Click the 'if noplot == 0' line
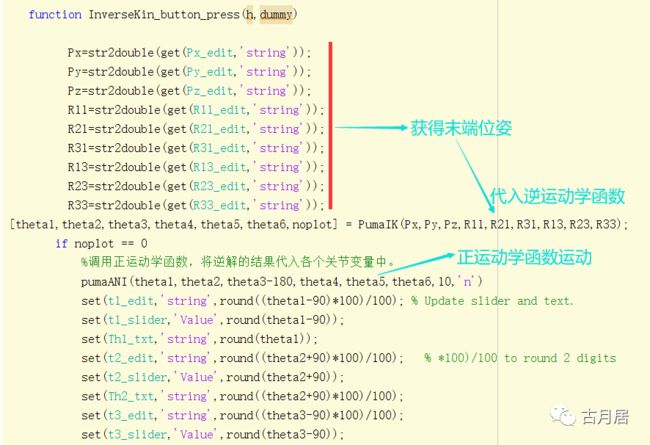Screen dimensions: 650x445 click(x=102, y=243)
